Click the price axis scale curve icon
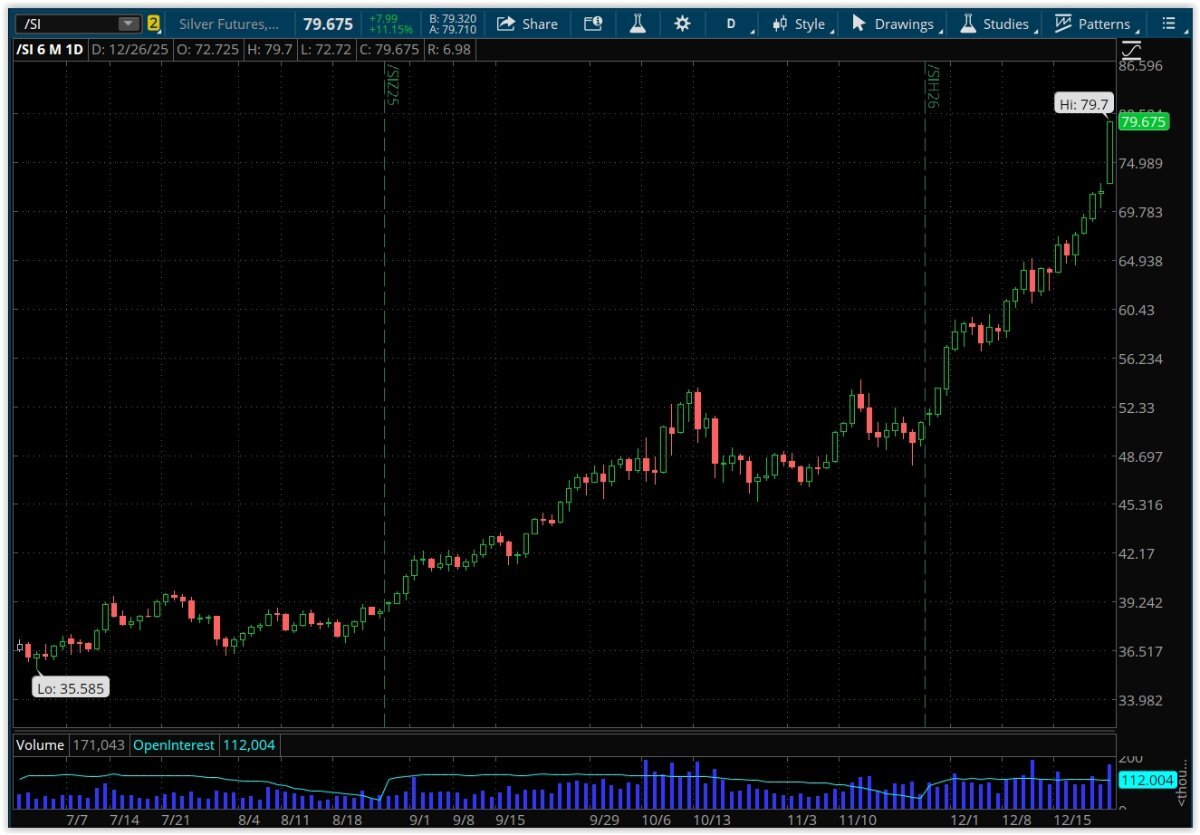This screenshot has height=835, width=1200. coord(1131,50)
